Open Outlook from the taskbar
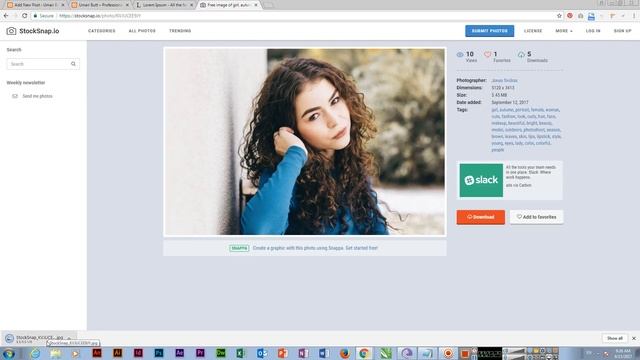This screenshot has height=360, width=640. [262, 353]
